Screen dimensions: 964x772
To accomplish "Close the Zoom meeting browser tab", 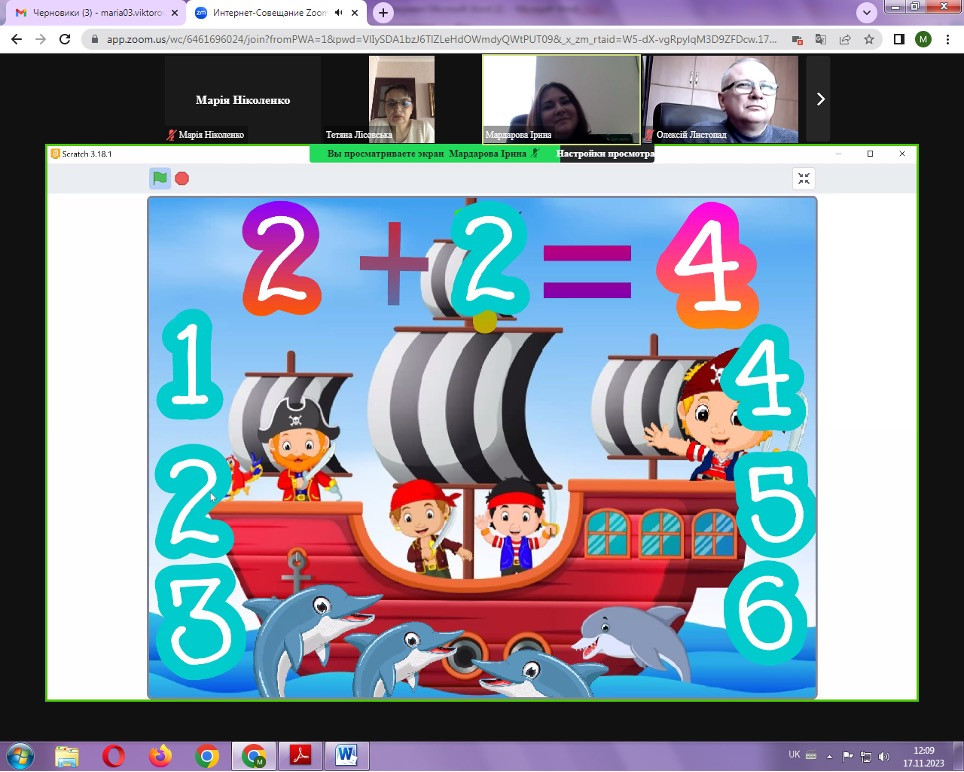I will pyautogui.click(x=355, y=12).
